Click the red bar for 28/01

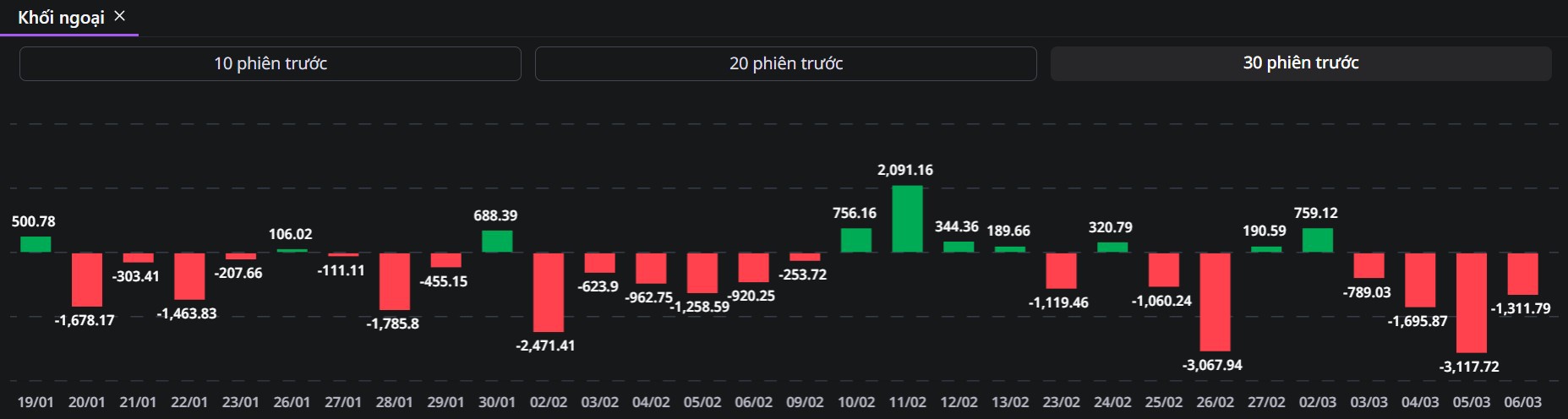point(394,281)
